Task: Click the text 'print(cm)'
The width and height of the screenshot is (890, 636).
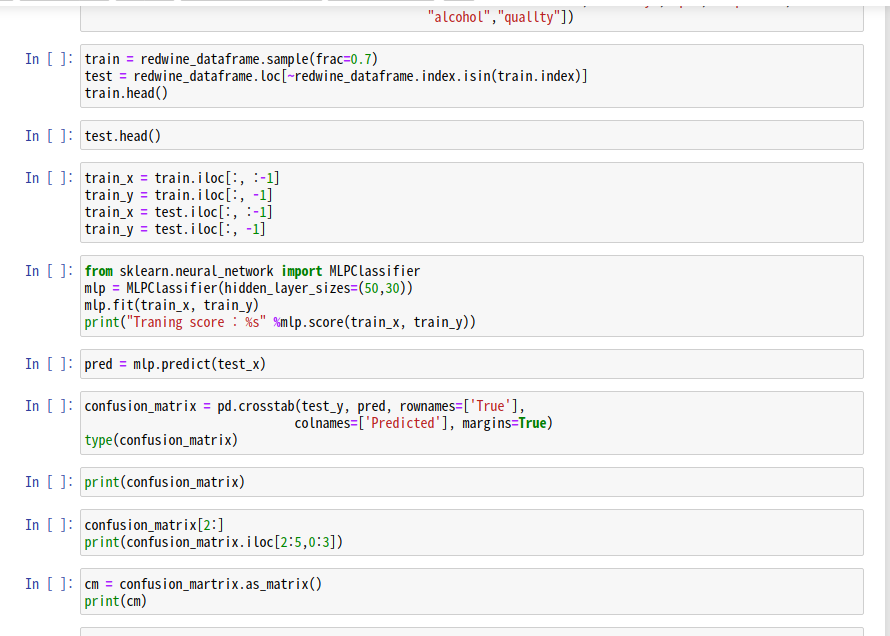Action: pyautogui.click(x=116, y=601)
